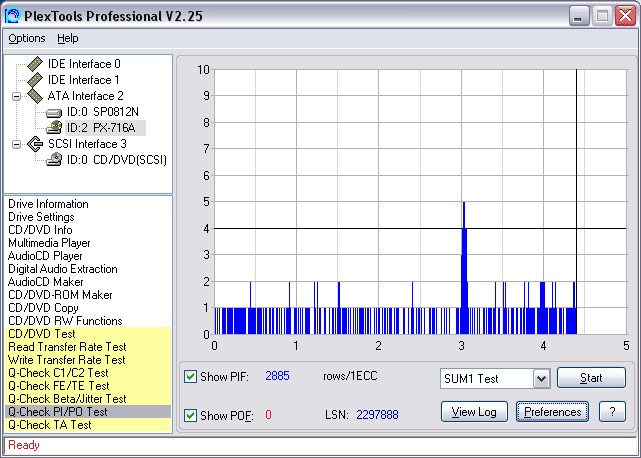The width and height of the screenshot is (641, 458).
Task: Open Drive Information function
Action: point(48,204)
